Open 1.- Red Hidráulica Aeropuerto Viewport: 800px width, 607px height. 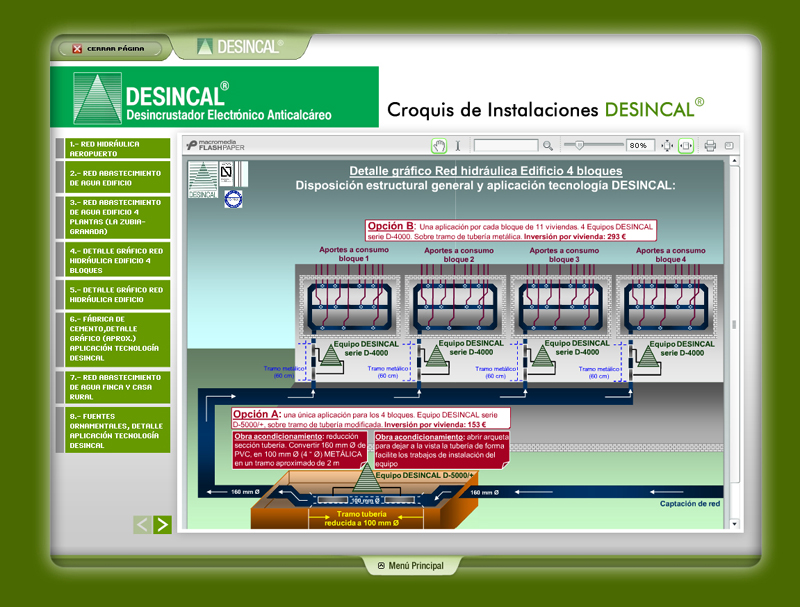tap(117, 148)
